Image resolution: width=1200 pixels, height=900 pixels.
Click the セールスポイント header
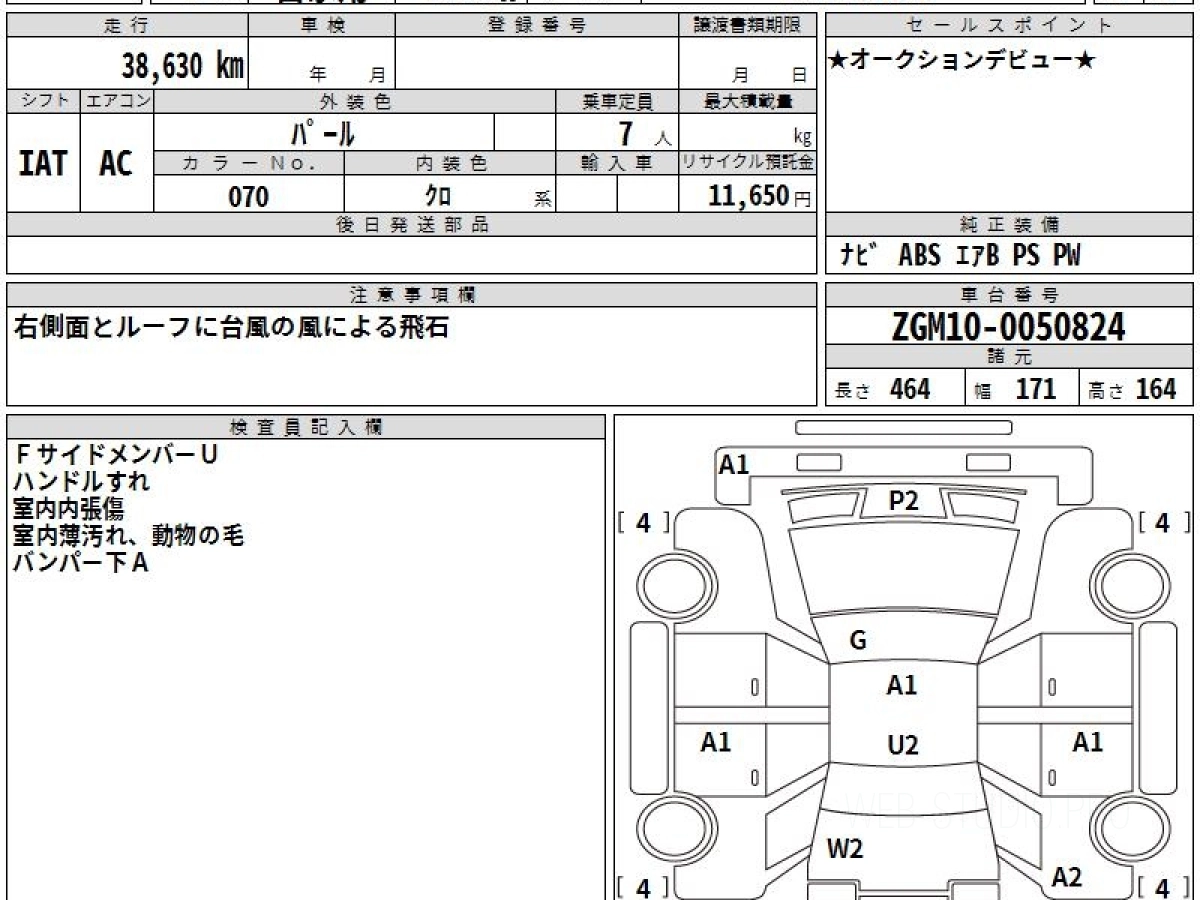(x=1009, y=26)
